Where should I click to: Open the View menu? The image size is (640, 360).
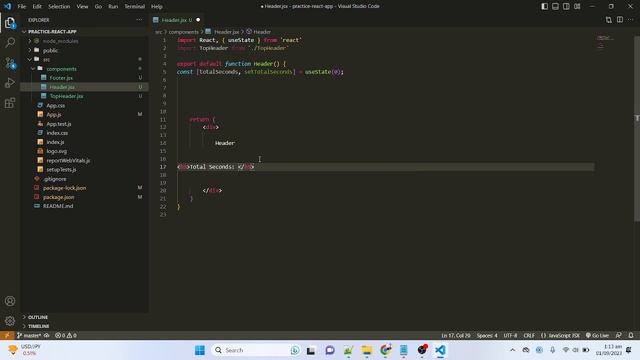82,7
